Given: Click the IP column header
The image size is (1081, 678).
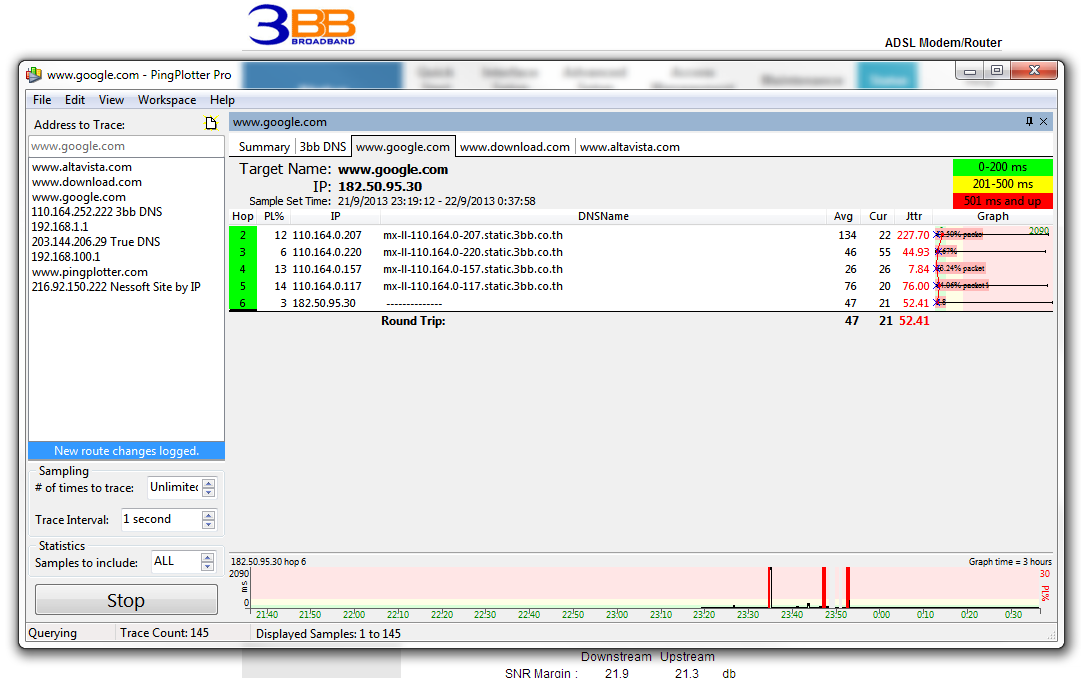Looking at the screenshot, I should [336, 217].
